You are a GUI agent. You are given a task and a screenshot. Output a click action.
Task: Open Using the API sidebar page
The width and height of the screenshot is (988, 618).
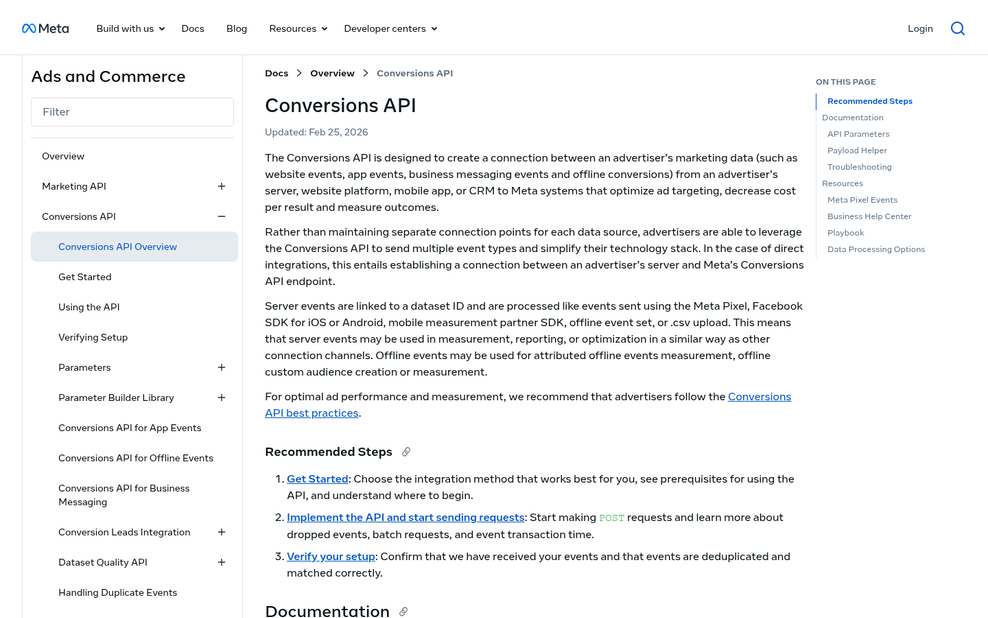[89, 307]
